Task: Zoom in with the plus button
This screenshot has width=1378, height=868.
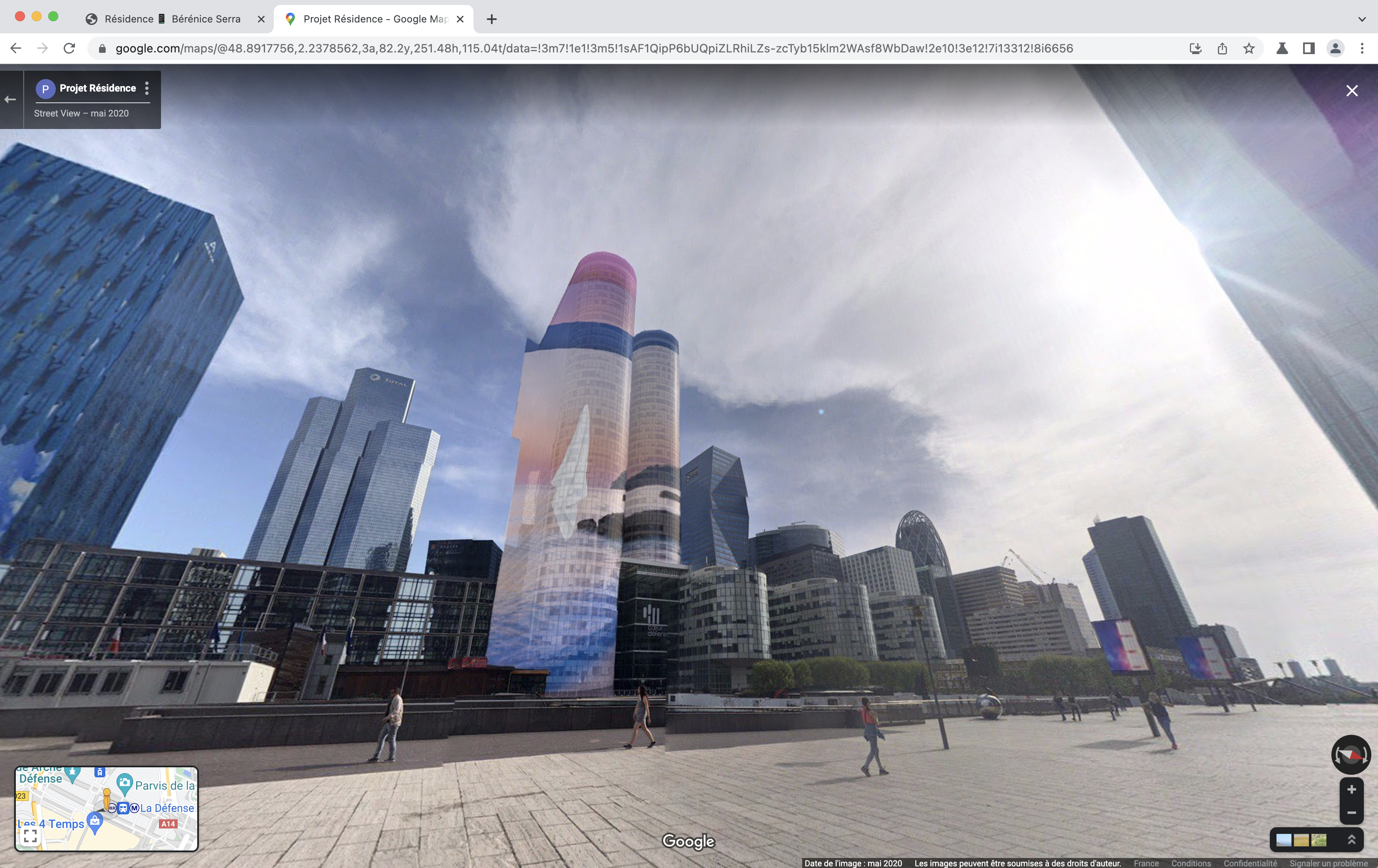Action: point(1352,790)
